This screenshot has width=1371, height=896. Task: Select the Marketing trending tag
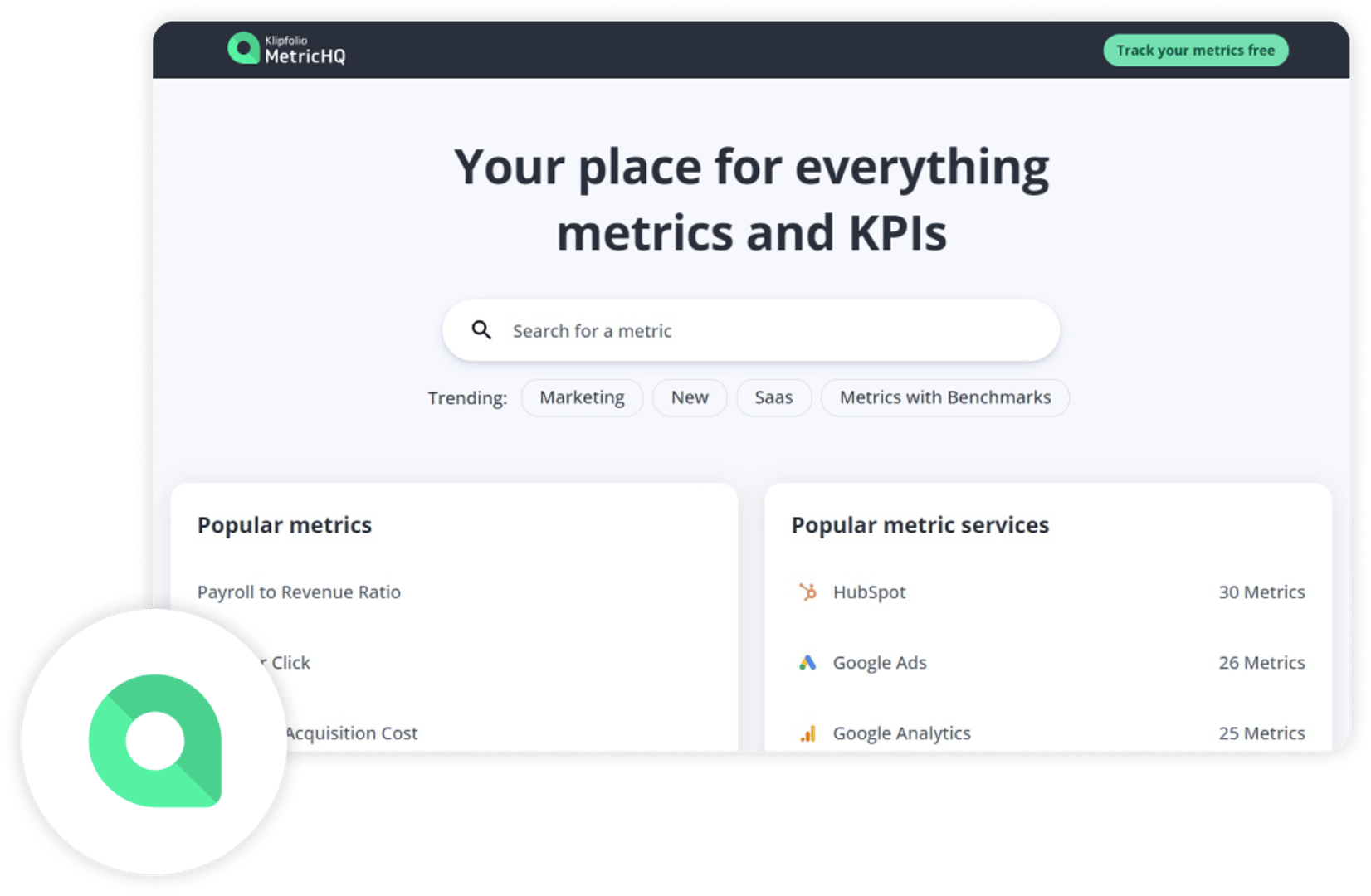click(x=582, y=397)
